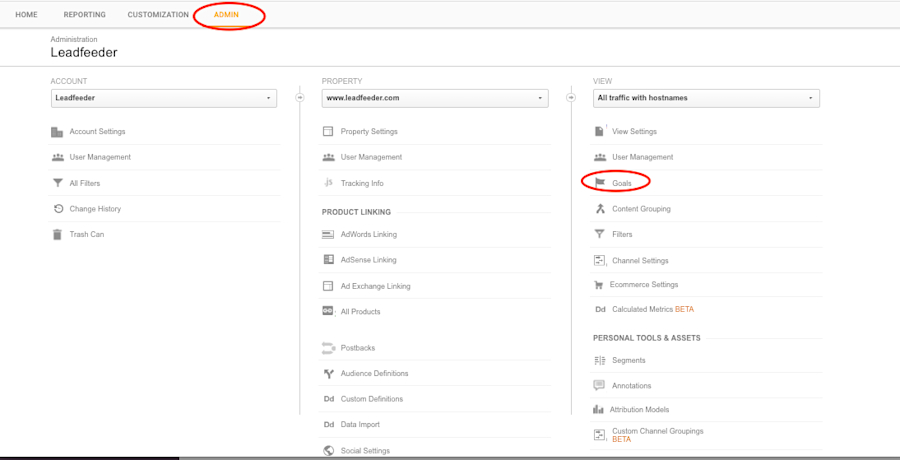Select the ADMIN tab
The image size is (900, 460).
point(226,15)
